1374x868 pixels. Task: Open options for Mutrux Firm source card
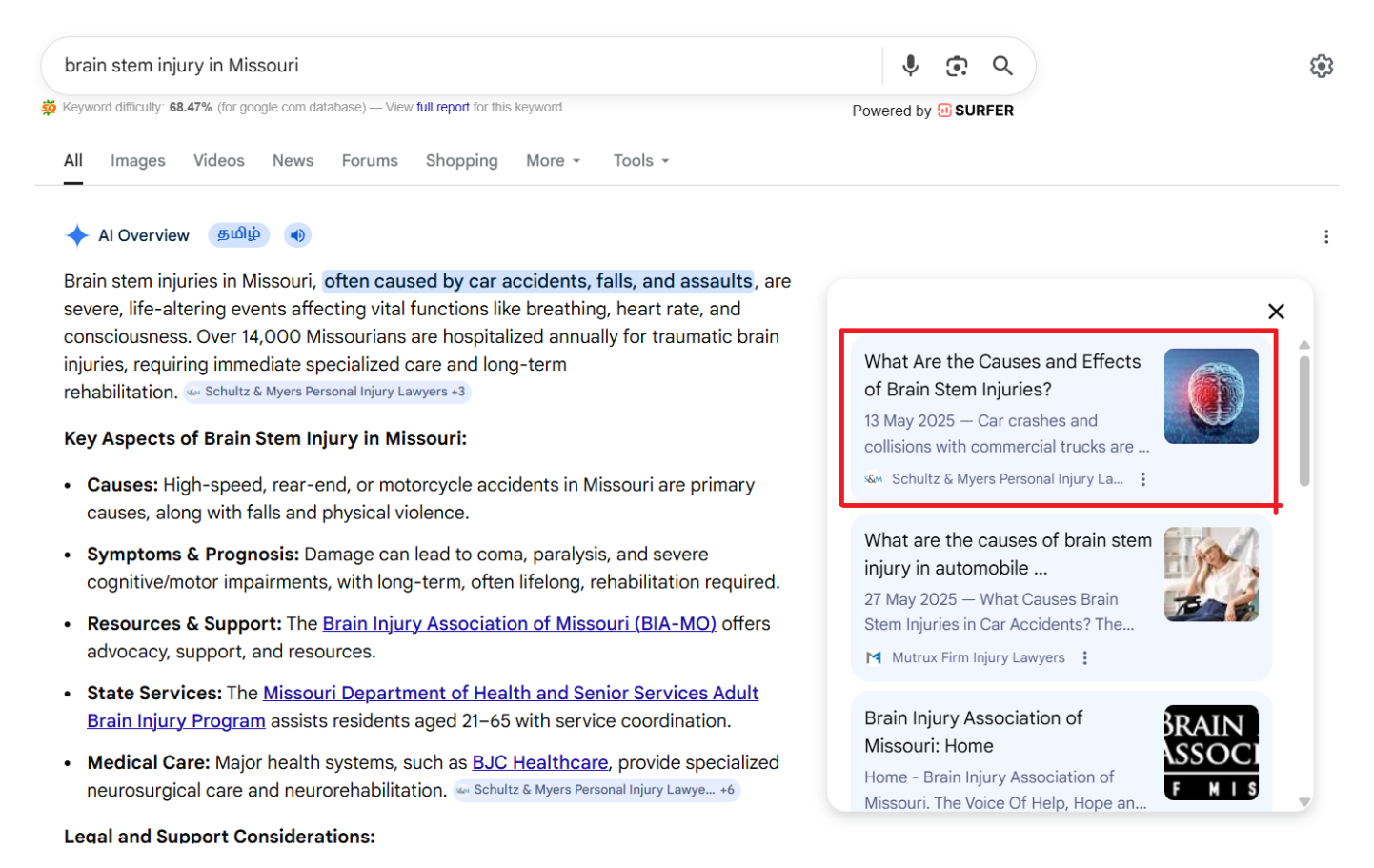point(1084,657)
